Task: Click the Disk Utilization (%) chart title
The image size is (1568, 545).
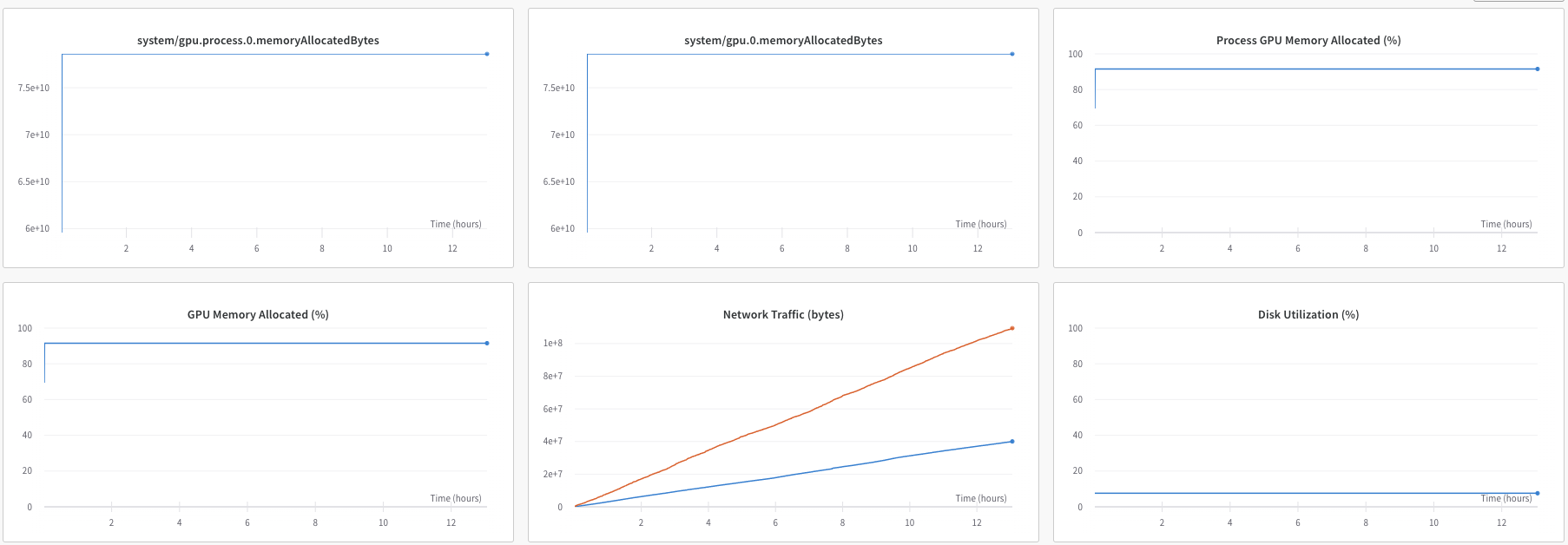Action: pyautogui.click(x=1308, y=315)
